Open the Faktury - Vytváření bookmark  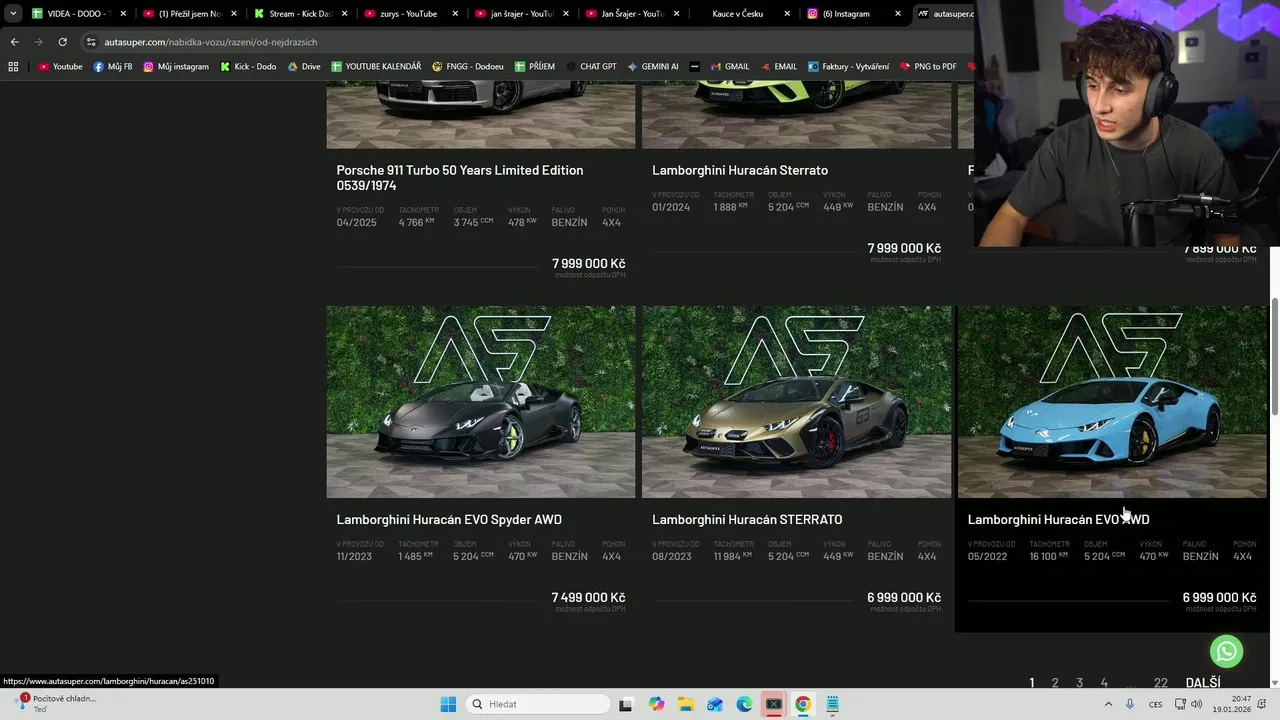848,67
